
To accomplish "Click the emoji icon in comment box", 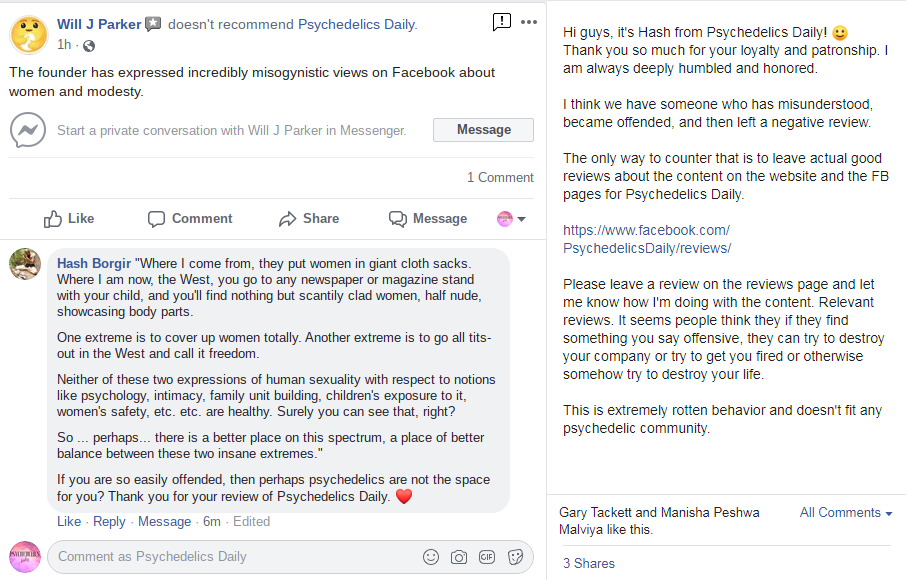I will [431, 557].
